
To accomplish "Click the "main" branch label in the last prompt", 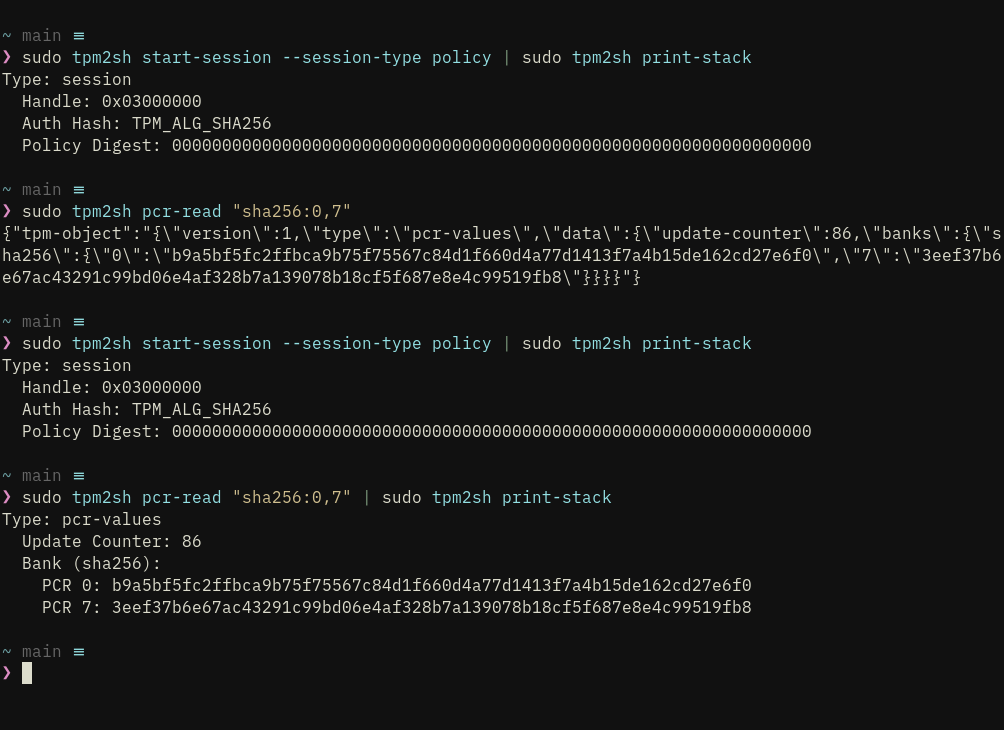I will point(42,652).
